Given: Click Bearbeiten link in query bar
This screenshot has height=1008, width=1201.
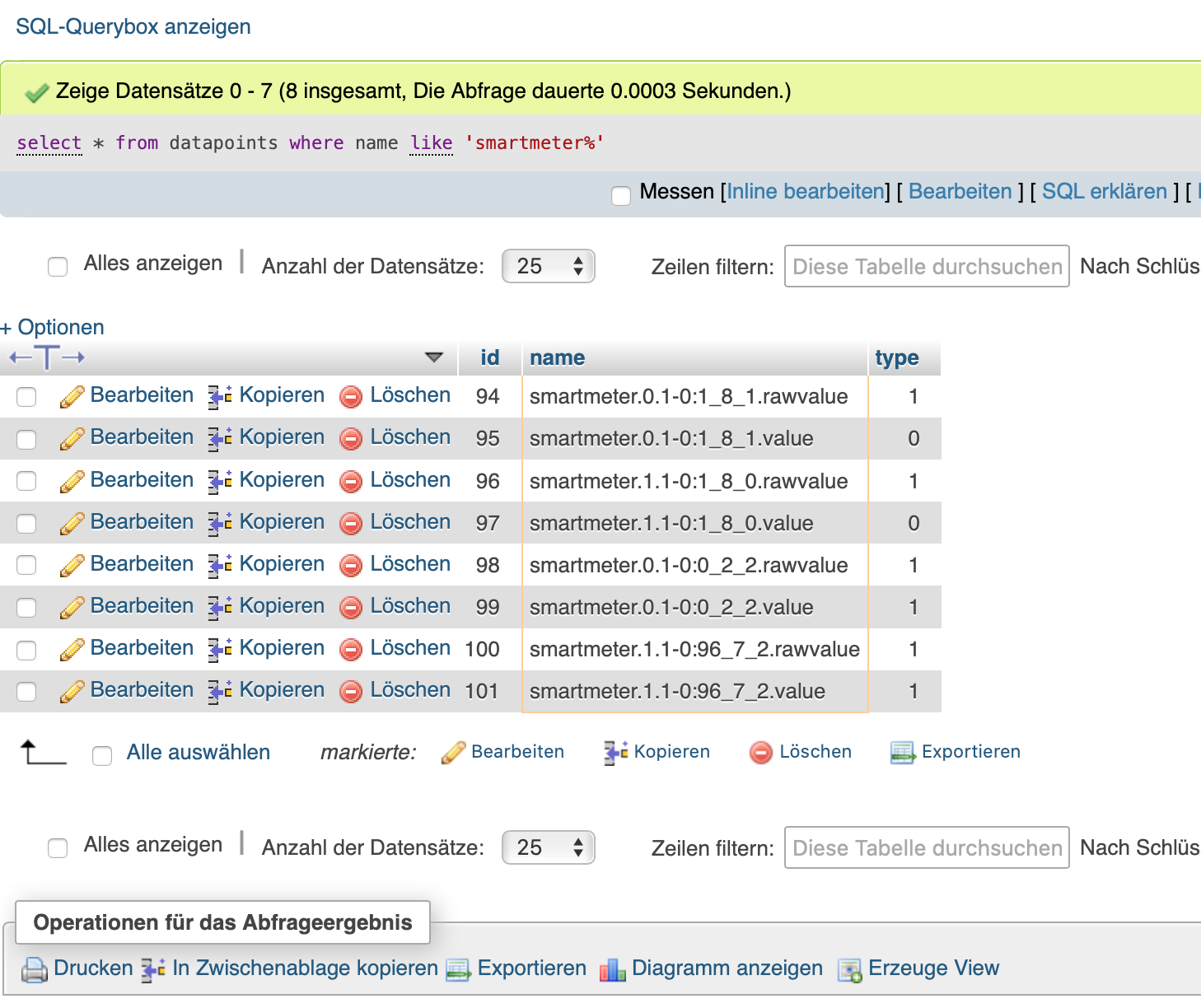Looking at the screenshot, I should coord(960,192).
